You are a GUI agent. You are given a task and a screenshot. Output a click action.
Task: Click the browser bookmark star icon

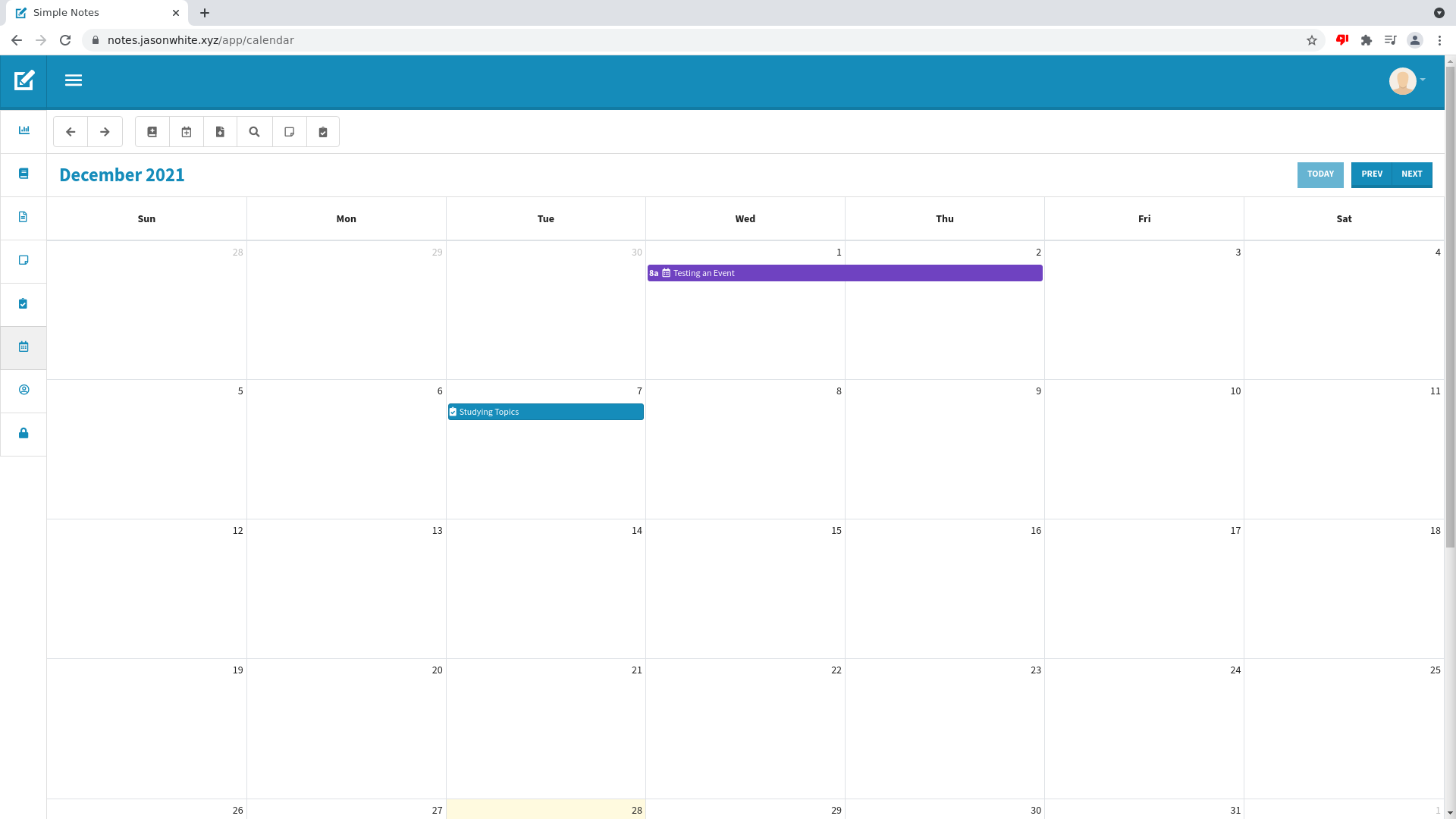(x=1312, y=40)
